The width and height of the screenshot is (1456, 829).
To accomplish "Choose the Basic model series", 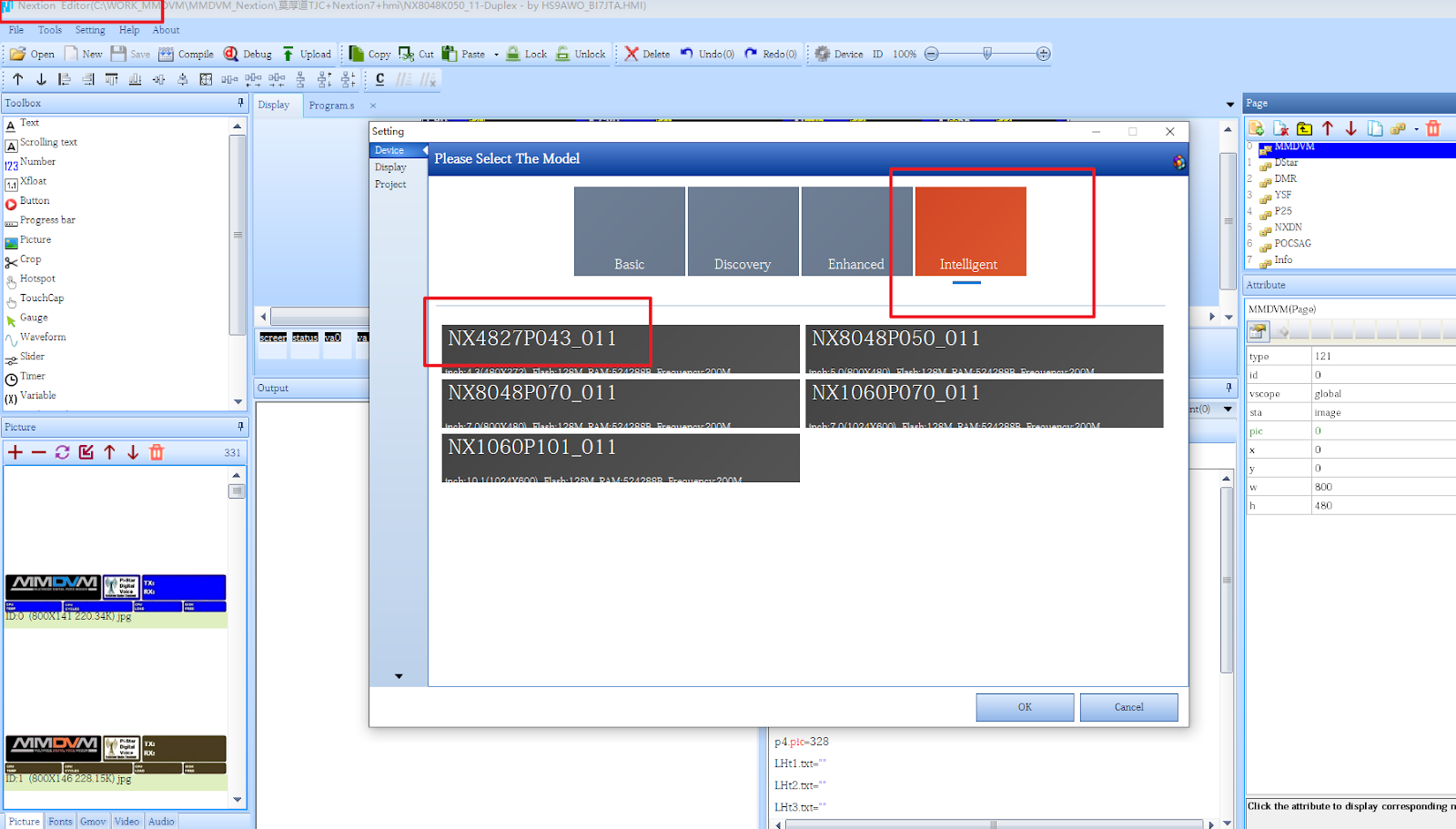I will 630,231.
